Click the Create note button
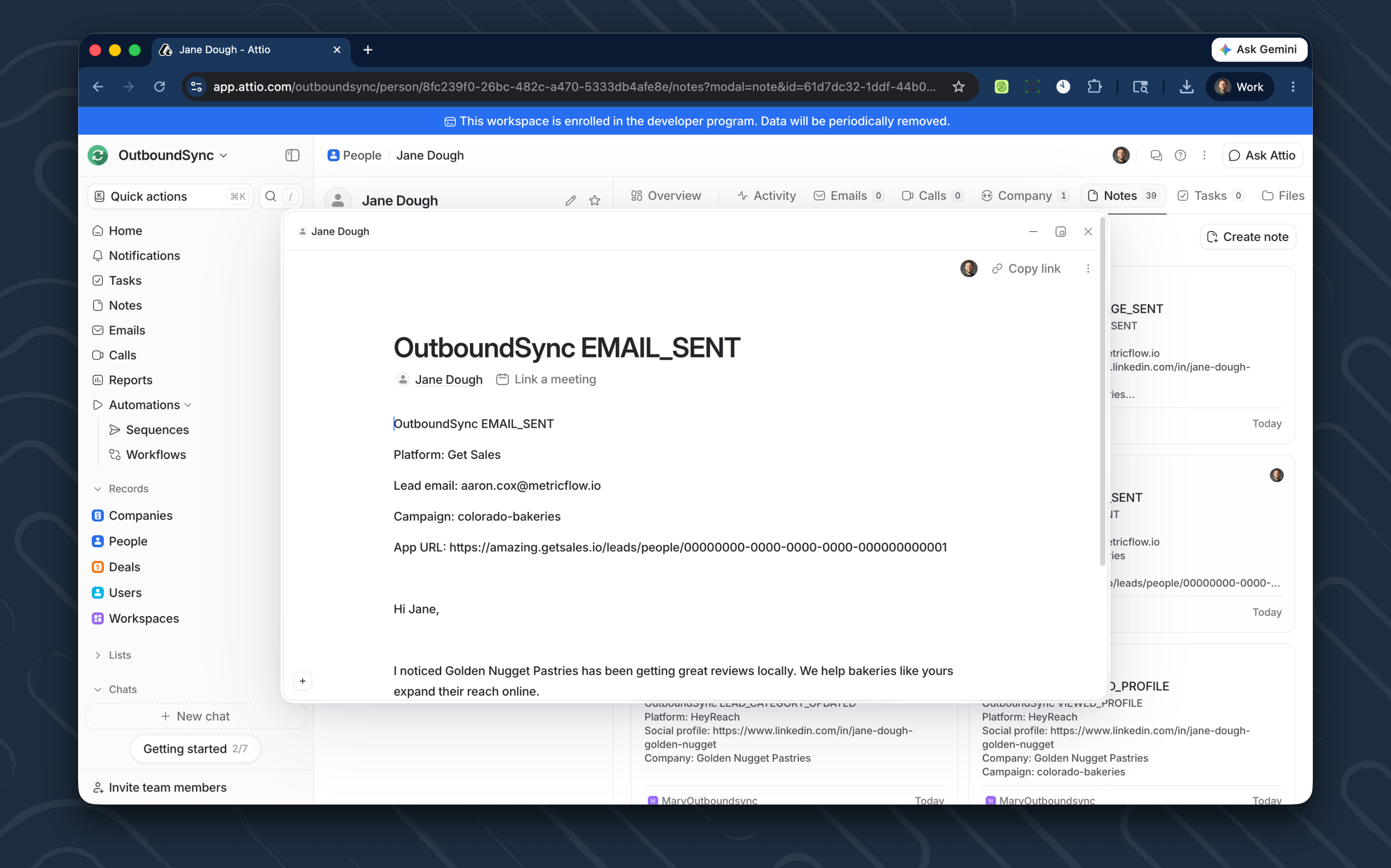 pyautogui.click(x=1248, y=237)
